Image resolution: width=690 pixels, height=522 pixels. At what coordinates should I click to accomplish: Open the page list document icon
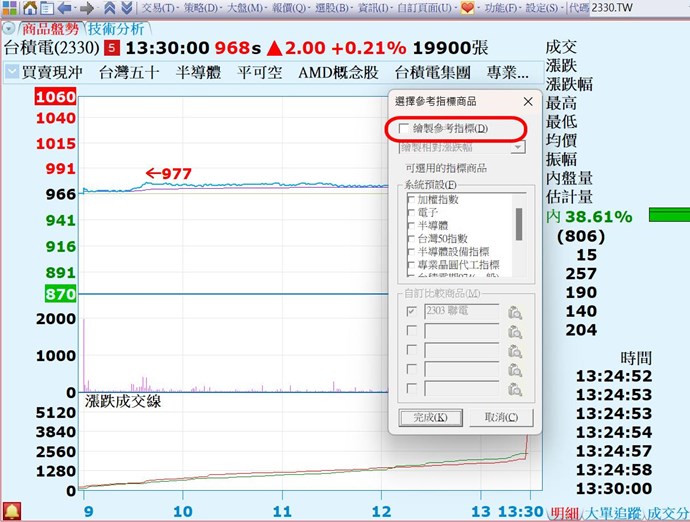pos(47,8)
